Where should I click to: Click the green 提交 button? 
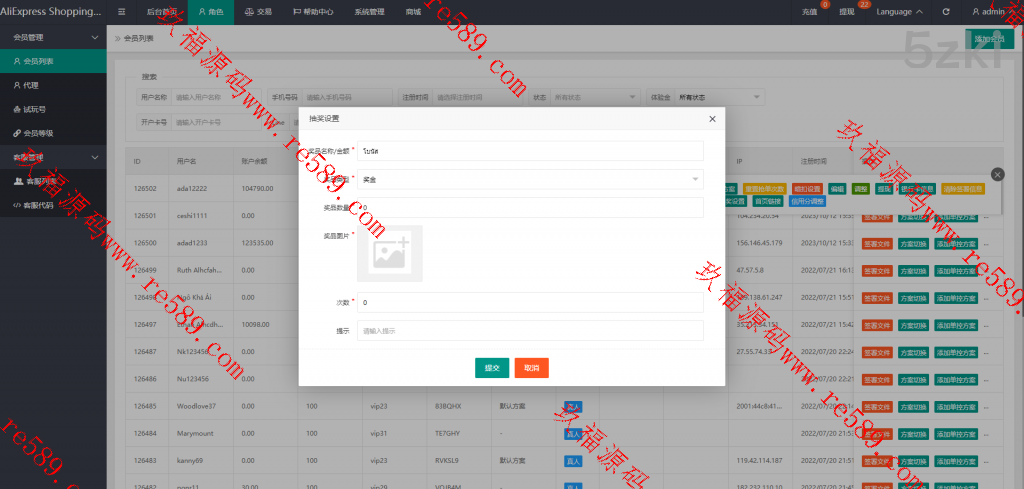tap(492, 368)
